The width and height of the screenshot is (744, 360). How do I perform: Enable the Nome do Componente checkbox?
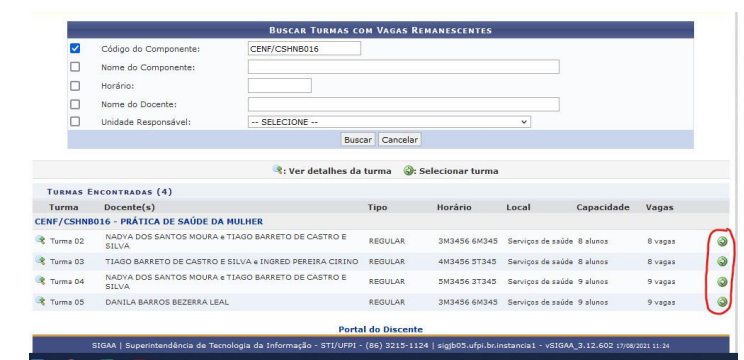click(75, 67)
